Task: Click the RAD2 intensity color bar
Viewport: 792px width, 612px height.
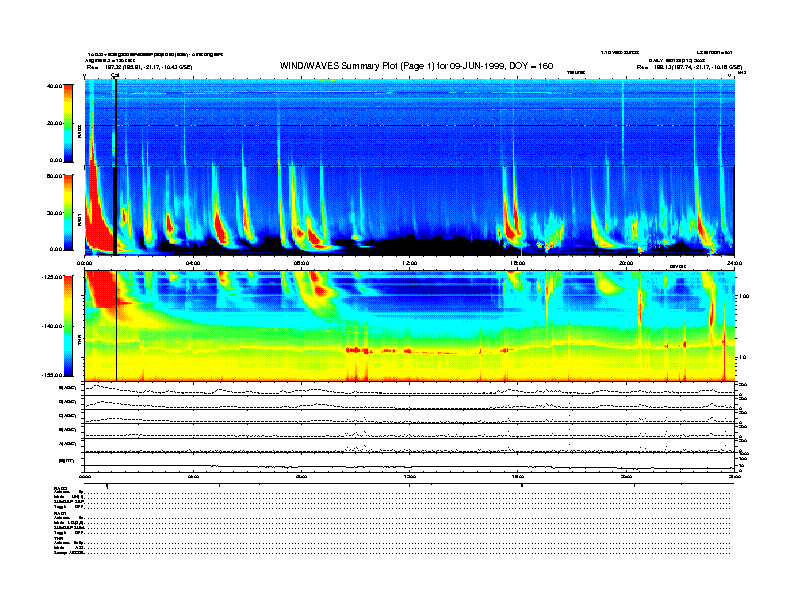Action: pyautogui.click(x=68, y=123)
